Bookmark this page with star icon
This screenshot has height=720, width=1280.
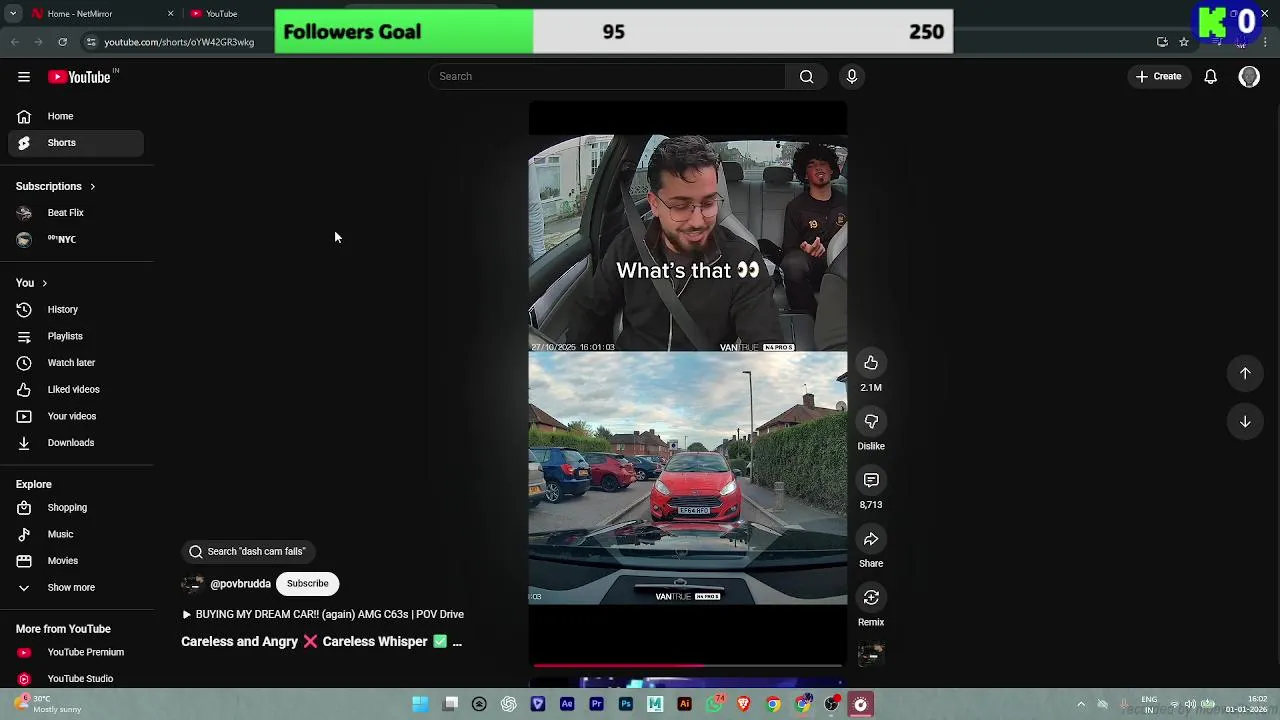pyautogui.click(x=1184, y=42)
